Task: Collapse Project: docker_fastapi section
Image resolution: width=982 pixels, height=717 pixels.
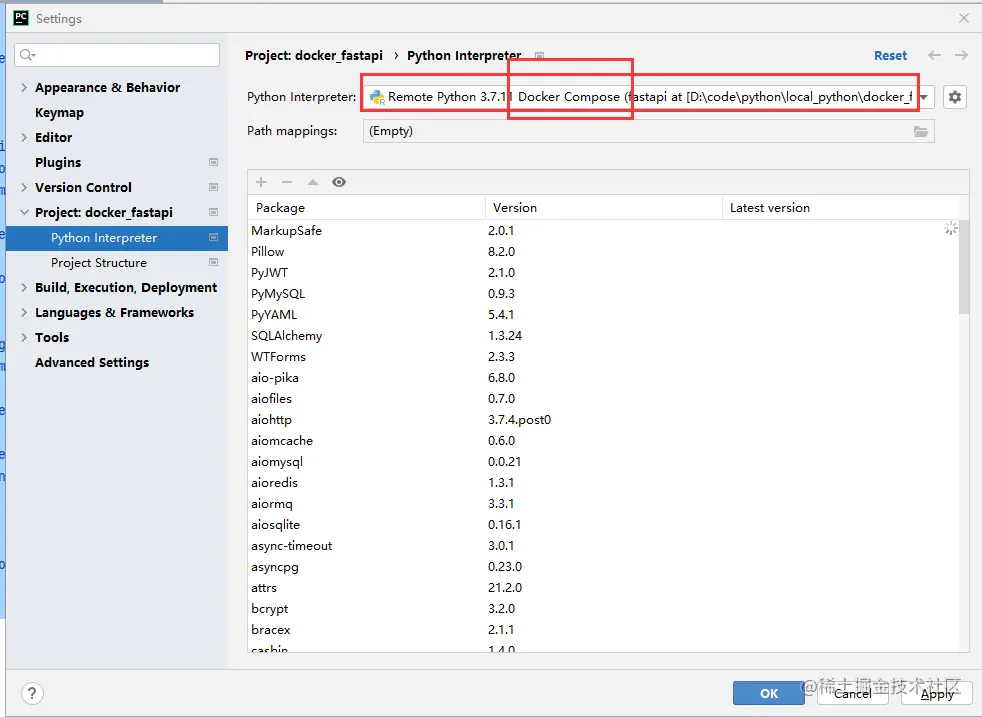Action: tap(24, 212)
